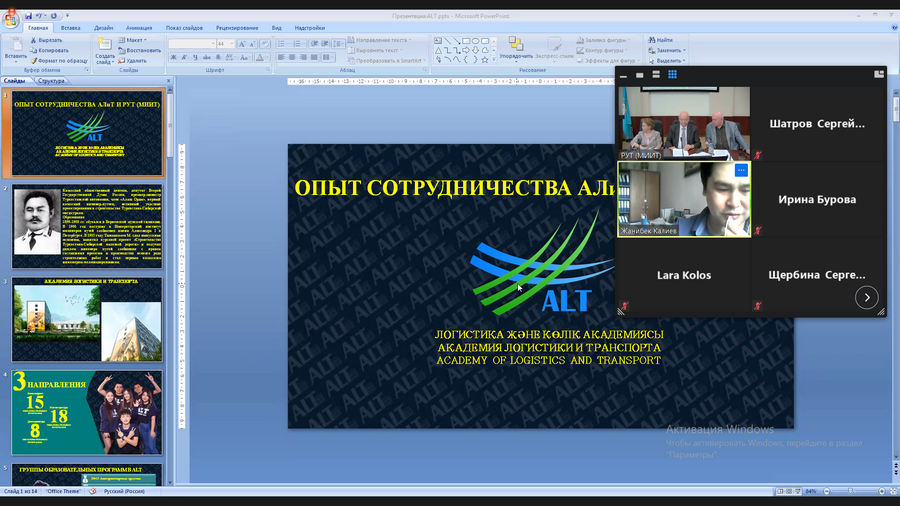Screen dimensions: 900x506
Task: Select slide 3 thumbnail Академия логистики
Action: tap(87, 320)
